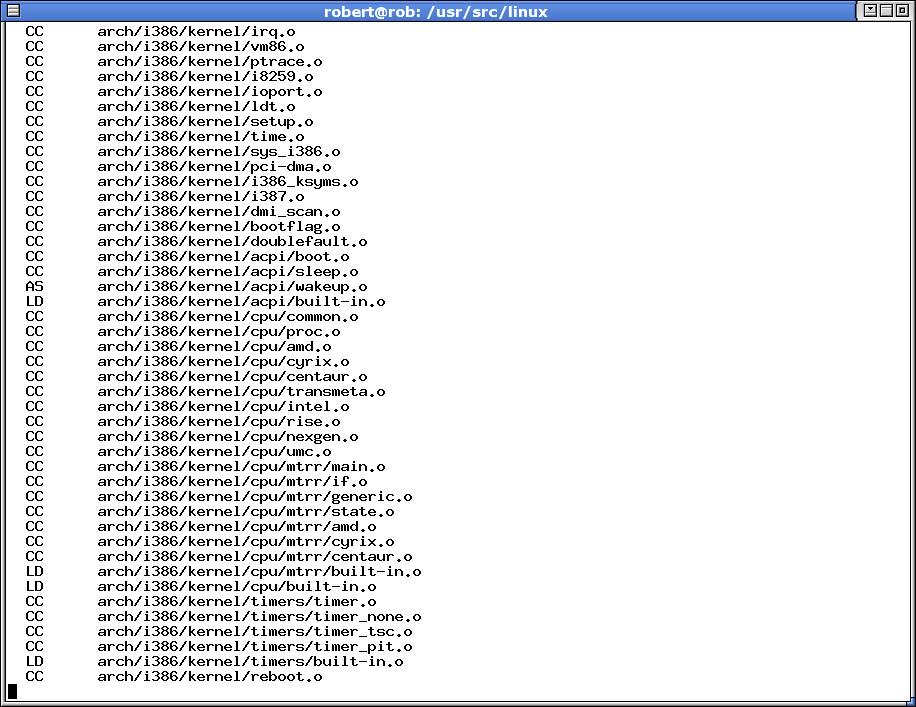Click the line 'arch/i386/kernel/reboot.o'

(210, 677)
